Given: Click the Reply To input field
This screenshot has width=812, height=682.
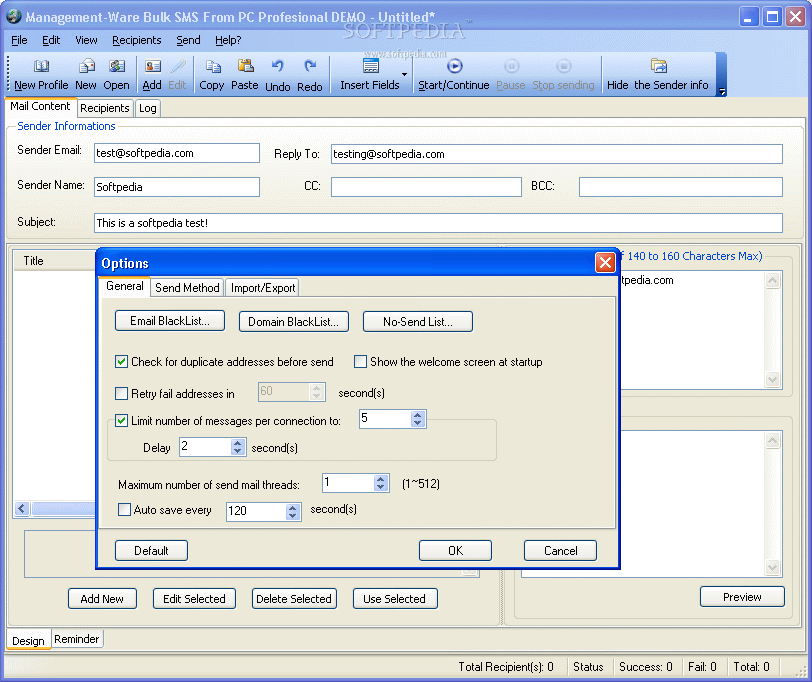Looking at the screenshot, I should 557,154.
